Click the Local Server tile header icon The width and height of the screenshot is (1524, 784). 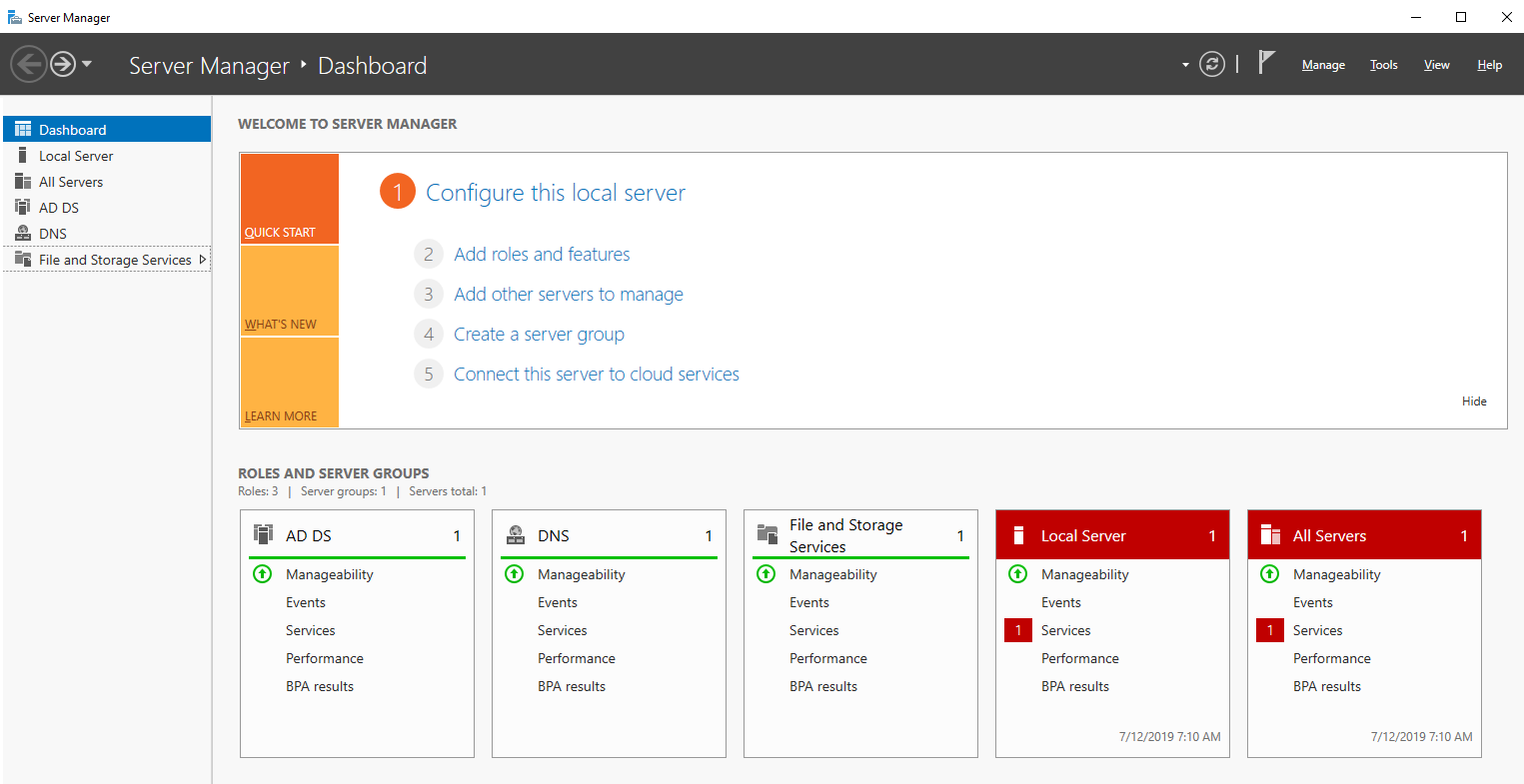[1018, 535]
